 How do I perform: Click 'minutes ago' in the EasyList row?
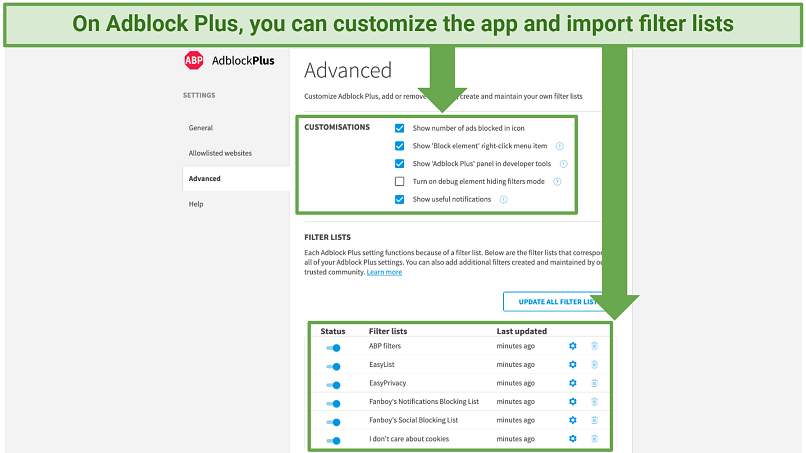tap(516, 365)
